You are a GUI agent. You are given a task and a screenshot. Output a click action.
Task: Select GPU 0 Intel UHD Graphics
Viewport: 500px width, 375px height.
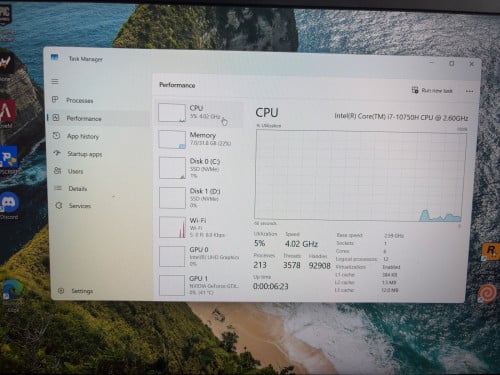(x=200, y=256)
